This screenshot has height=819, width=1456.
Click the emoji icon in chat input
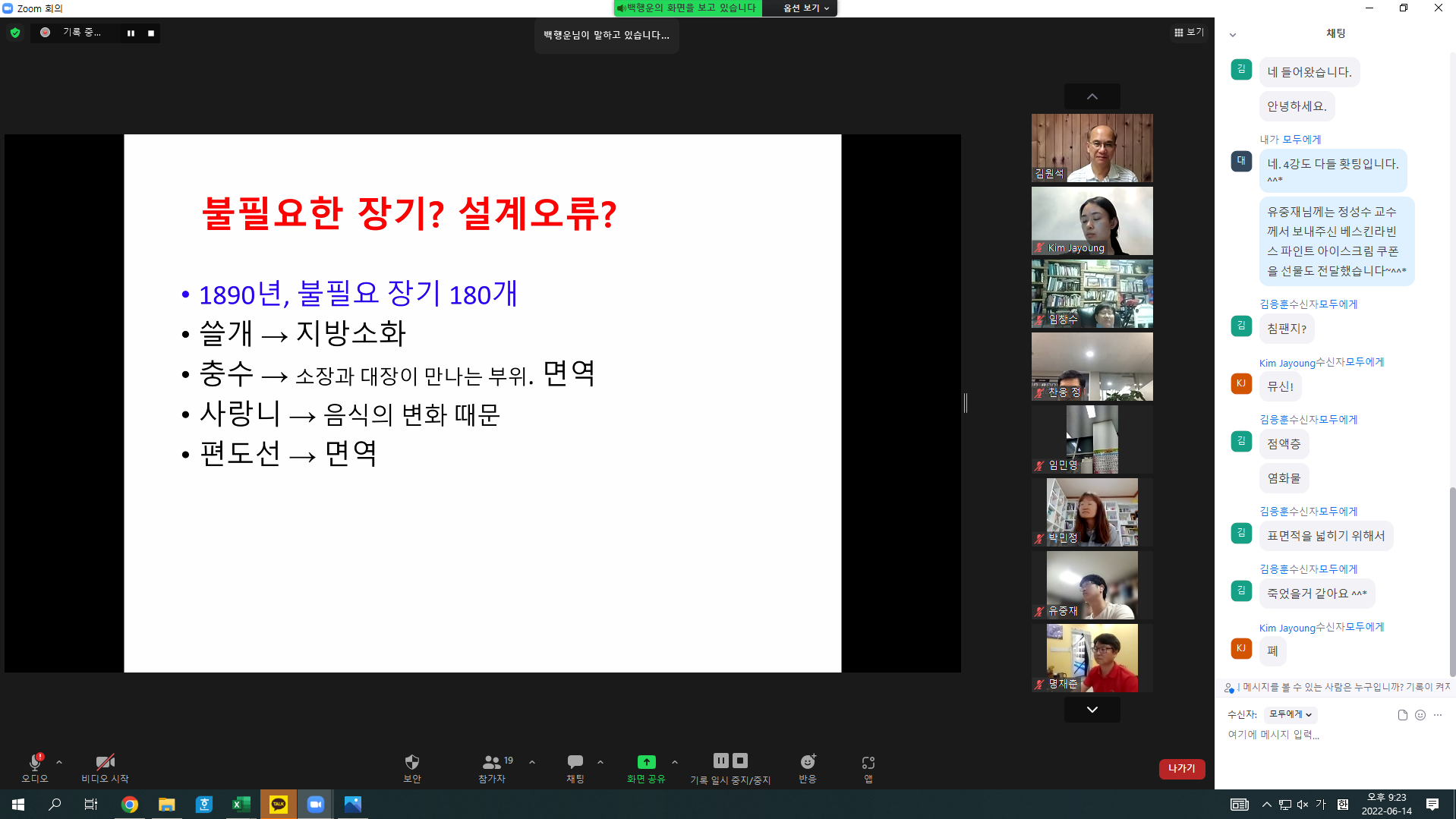coord(1420,715)
